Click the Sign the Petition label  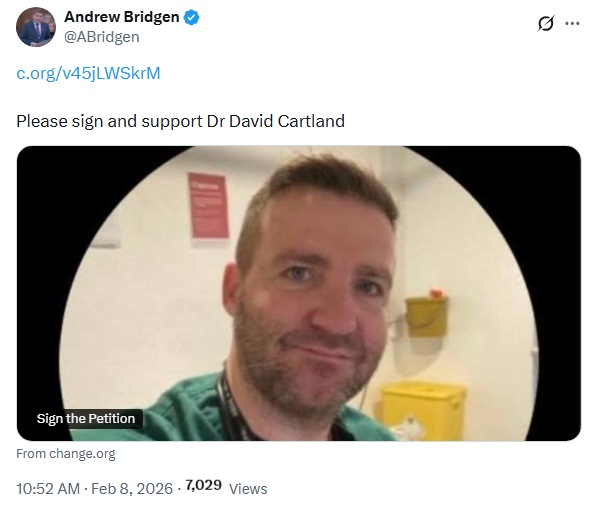pyautogui.click(x=86, y=418)
